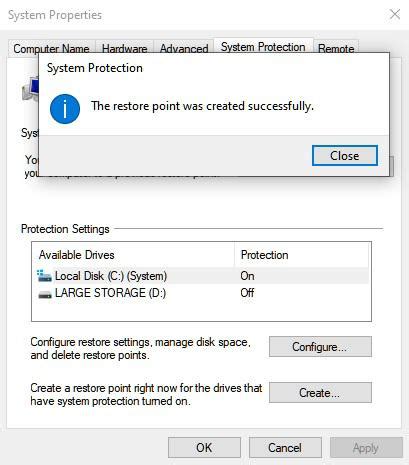Screen dimensions: 409x465
Task: Close the System Properties window with X
Action: [395, 14]
